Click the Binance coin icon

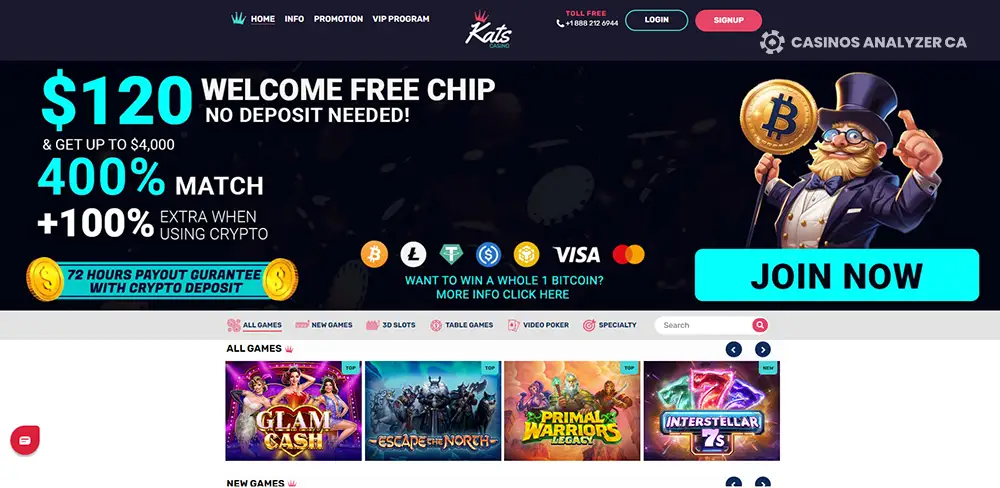click(x=527, y=255)
